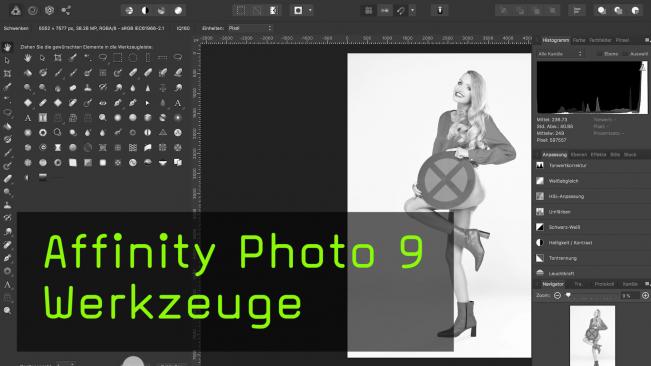Viewport: 651px width, 366px height.
Task: Open the alignment options toolbar icon
Action: pyautogui.click(x=577, y=11)
